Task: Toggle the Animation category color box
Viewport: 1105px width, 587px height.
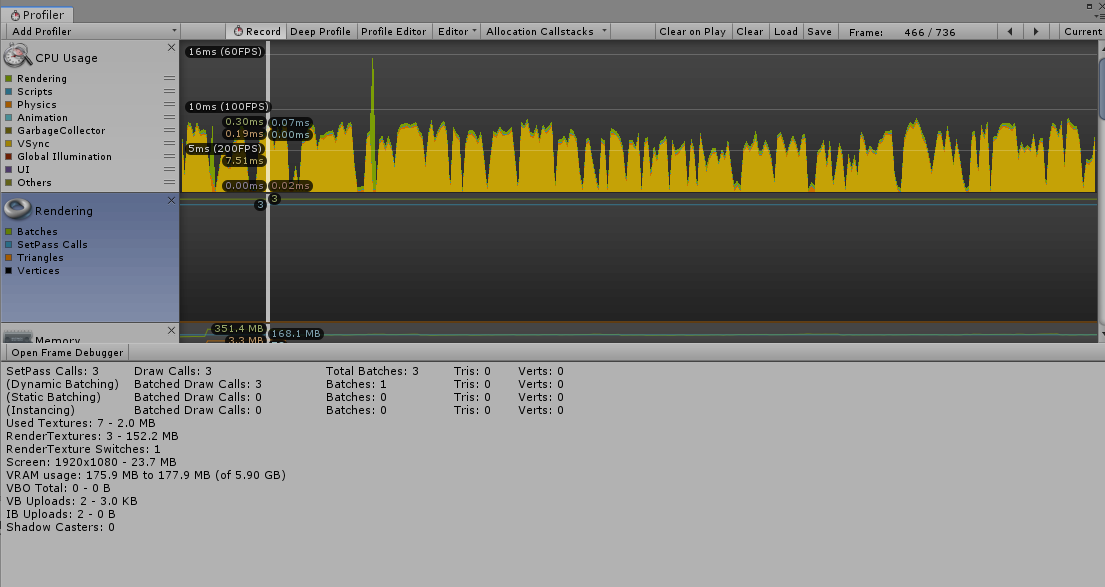Action: click(x=8, y=118)
